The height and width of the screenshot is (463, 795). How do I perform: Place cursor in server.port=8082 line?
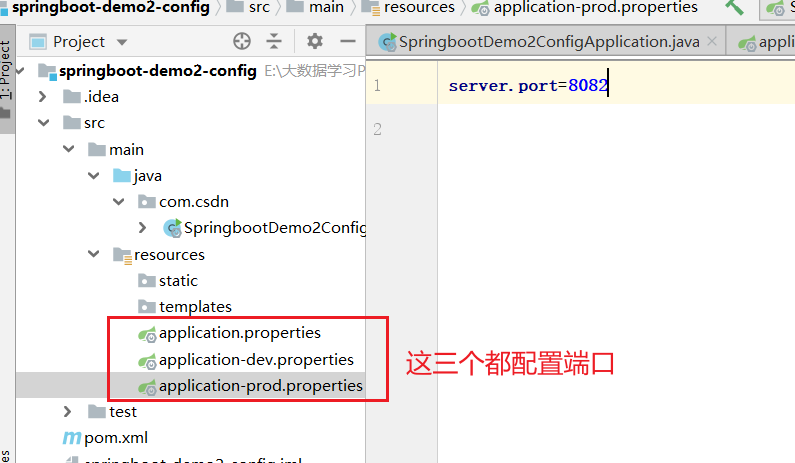pyautogui.click(x=527, y=85)
